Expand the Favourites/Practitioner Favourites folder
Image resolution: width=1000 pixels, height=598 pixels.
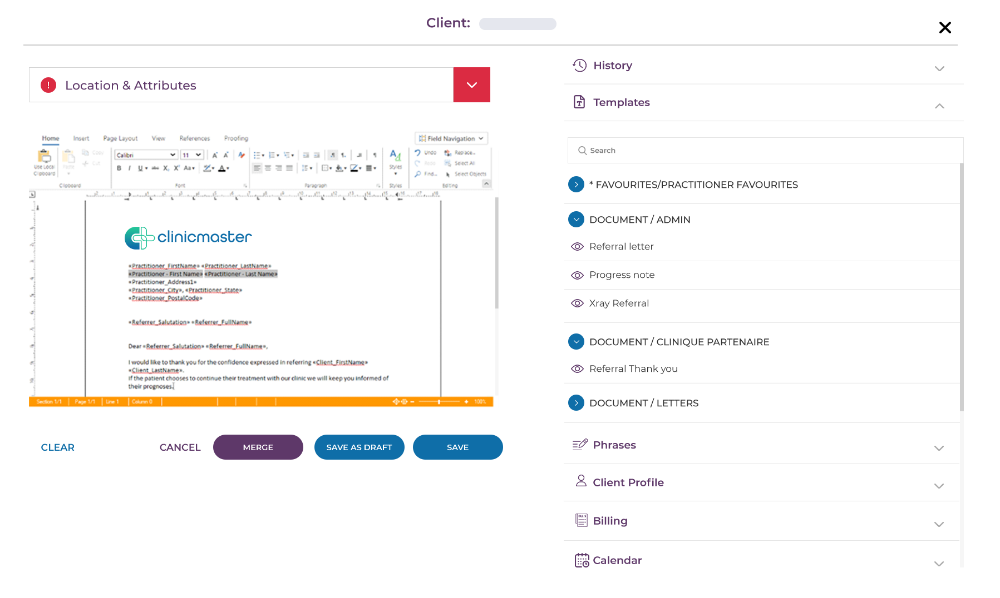(x=576, y=185)
